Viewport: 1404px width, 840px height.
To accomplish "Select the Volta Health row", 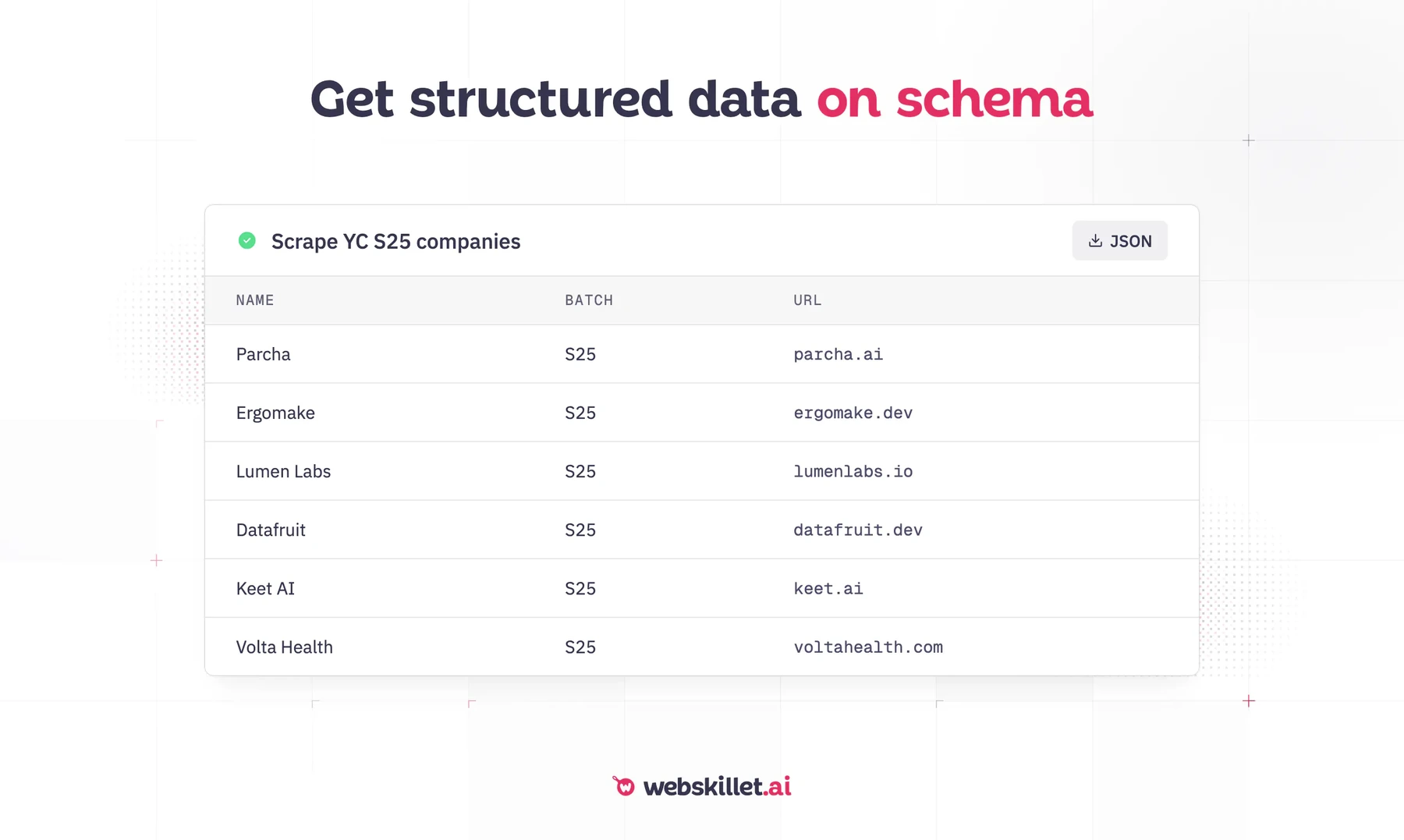I will (701, 647).
